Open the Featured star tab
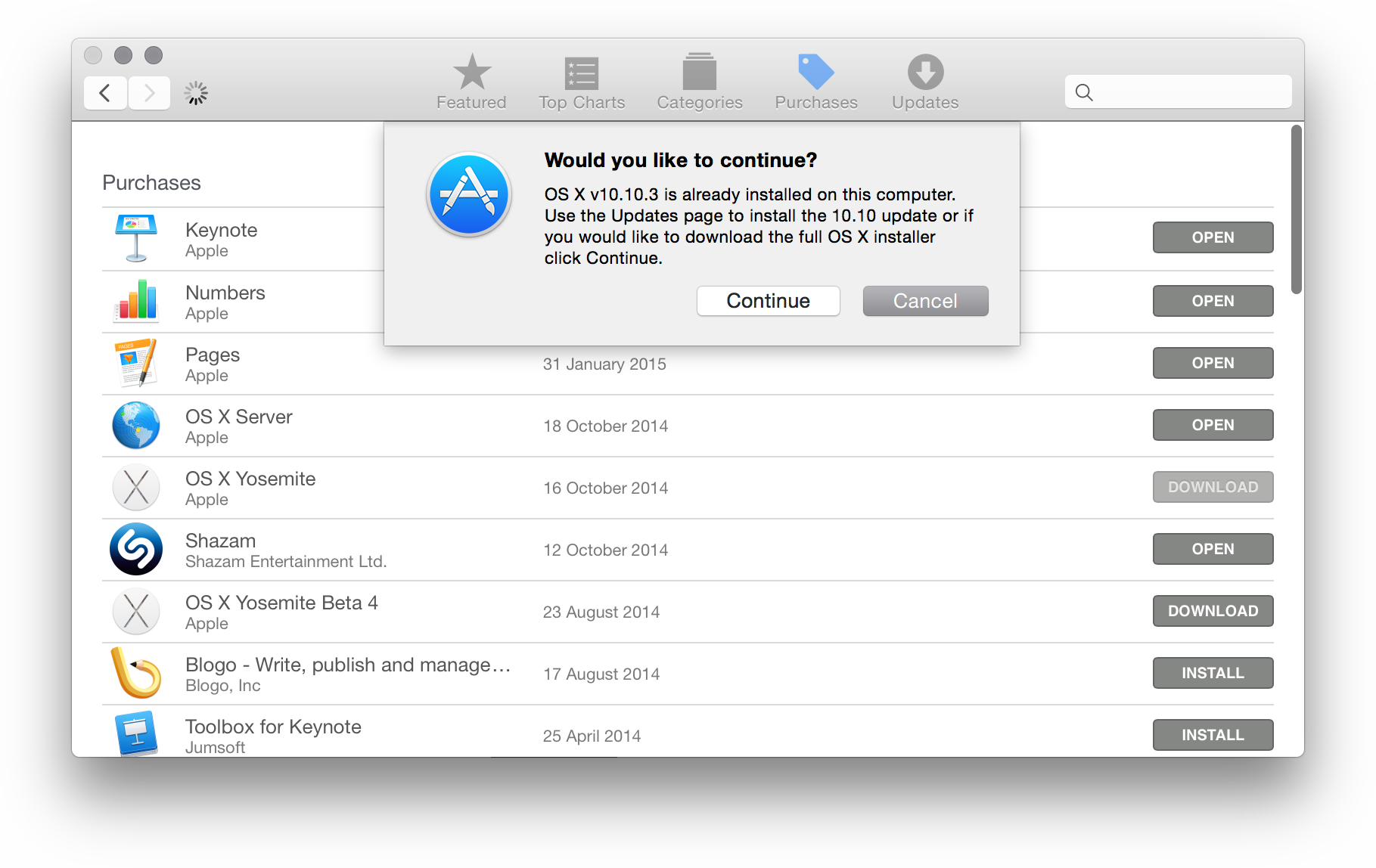 [471, 82]
